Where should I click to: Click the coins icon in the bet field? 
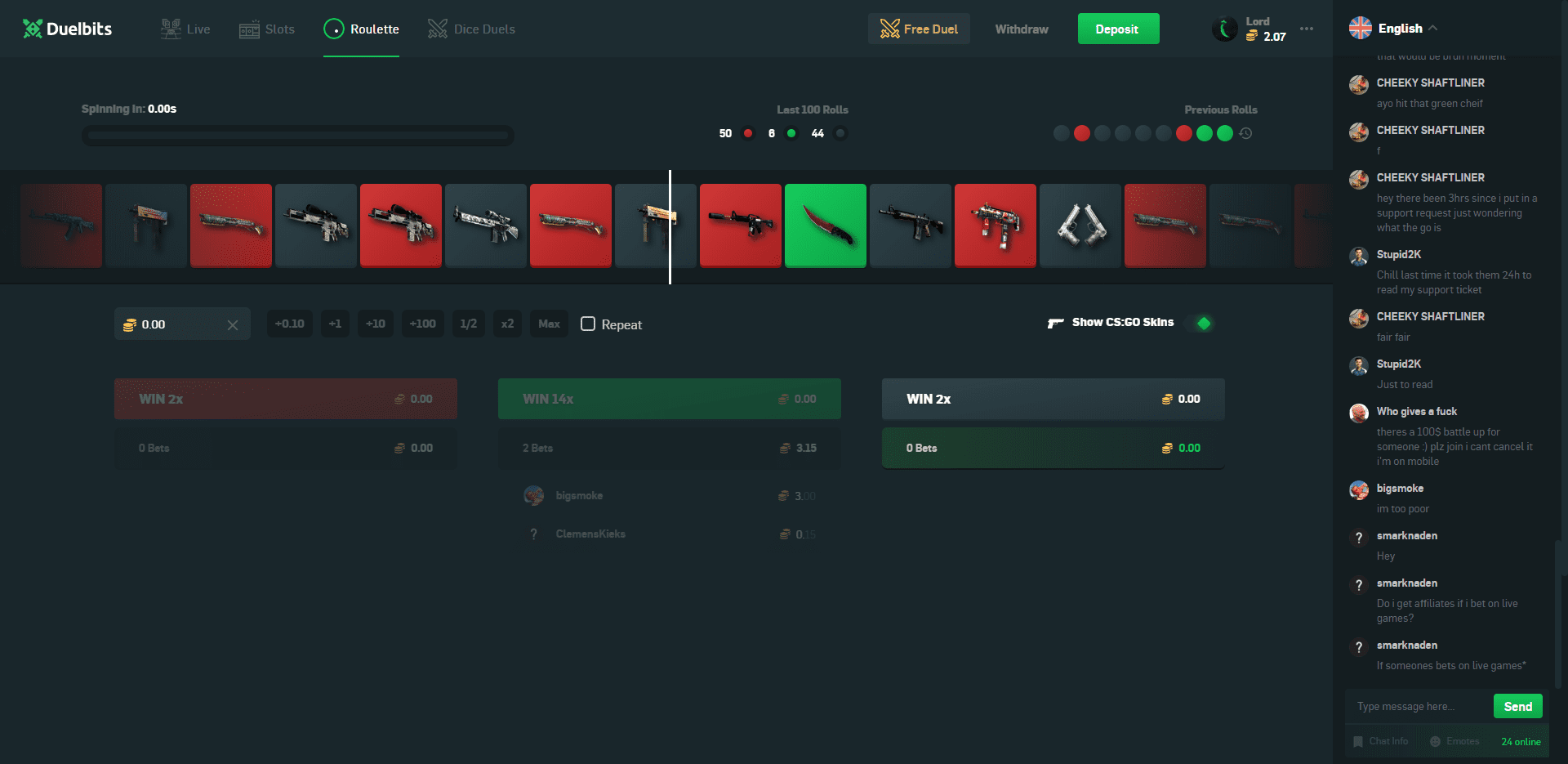[130, 325]
